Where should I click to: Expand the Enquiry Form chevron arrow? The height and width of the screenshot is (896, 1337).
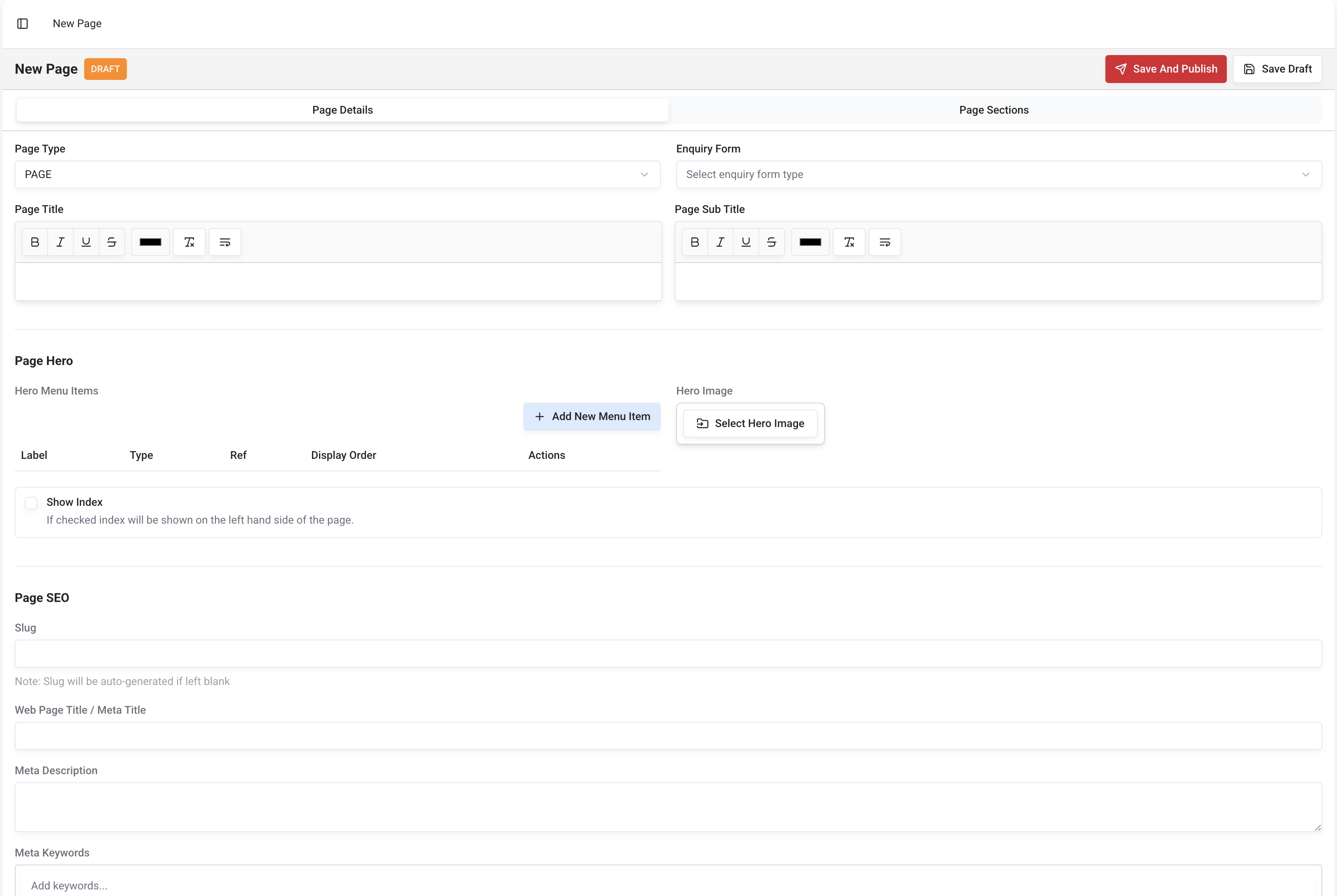[1306, 174]
